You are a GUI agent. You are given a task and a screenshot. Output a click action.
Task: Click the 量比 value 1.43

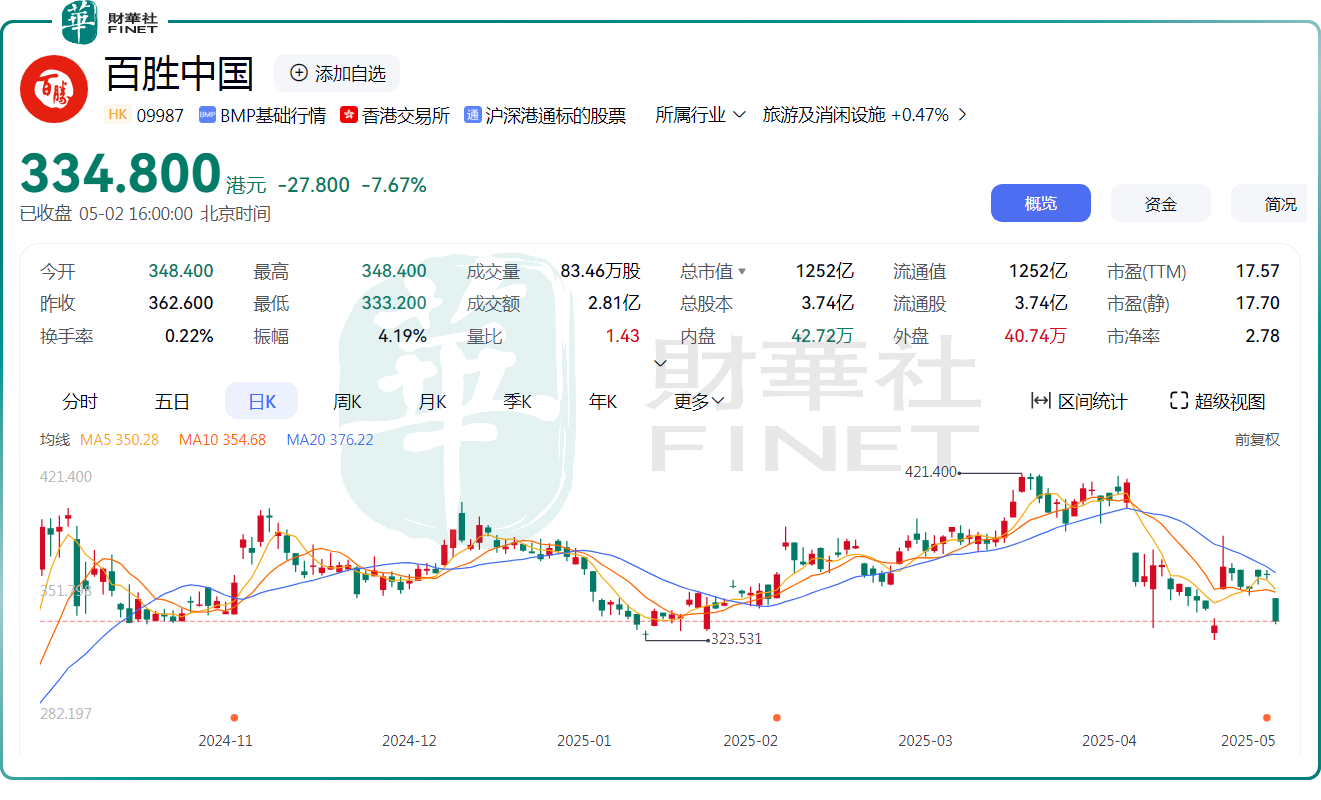point(623,336)
